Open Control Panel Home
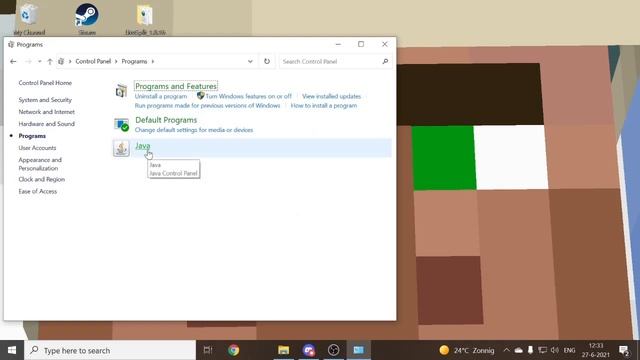The width and height of the screenshot is (640, 360). (45, 83)
